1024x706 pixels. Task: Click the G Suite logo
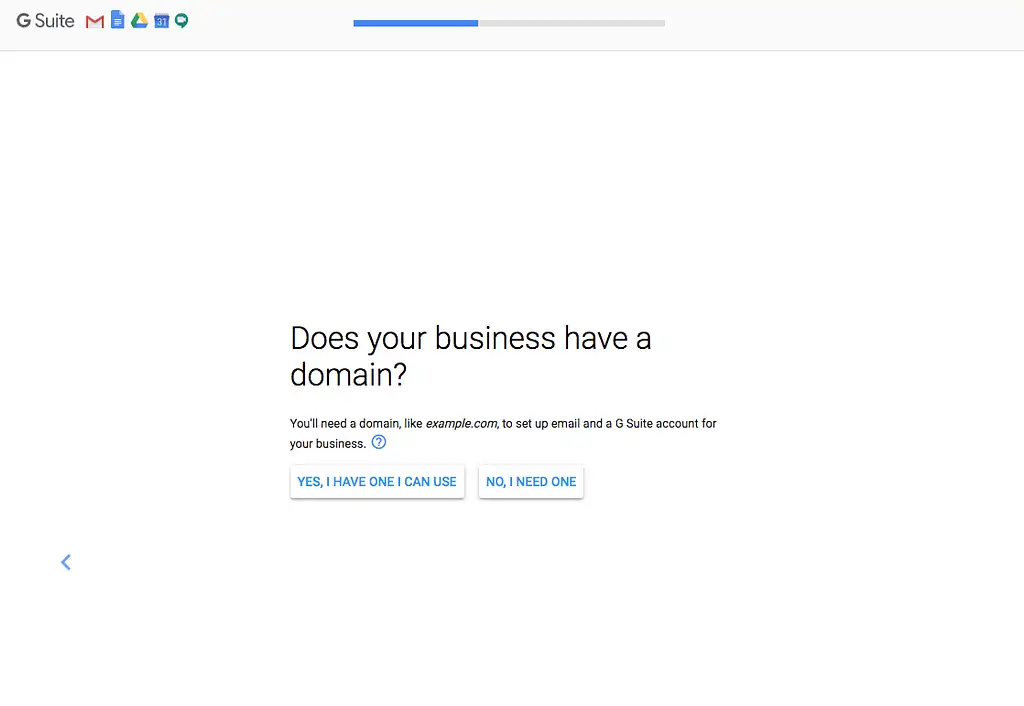(x=45, y=21)
